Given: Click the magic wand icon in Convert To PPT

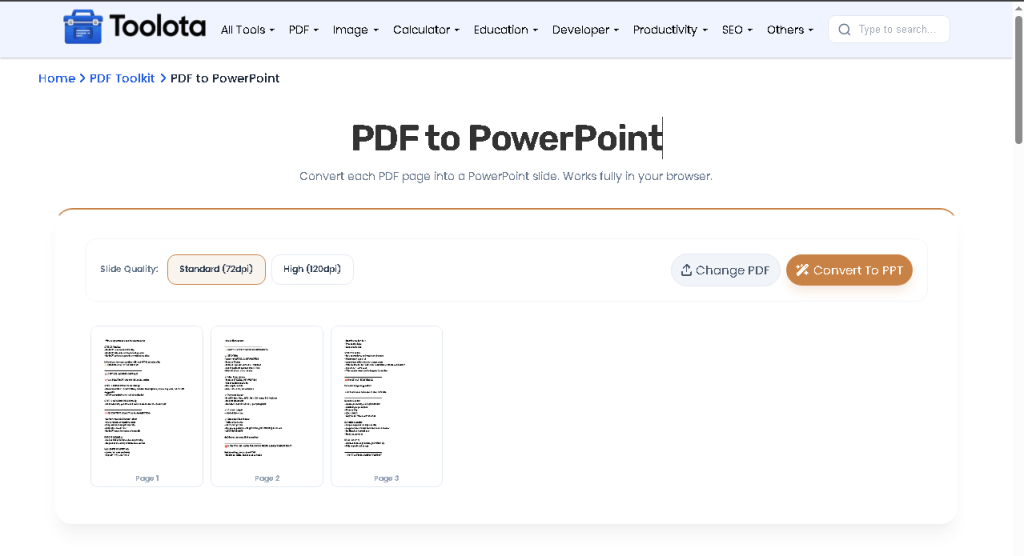Looking at the screenshot, I should tap(802, 270).
